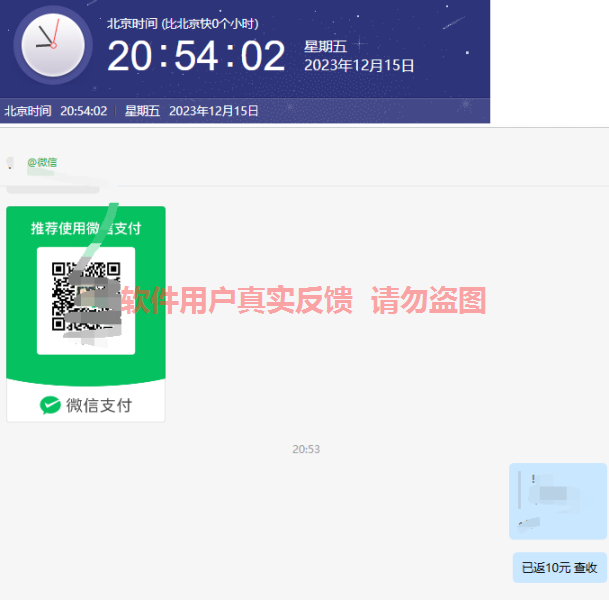The width and height of the screenshot is (609, 600).
Task: Click 星期五 in the bottom status strip
Action: tap(142, 111)
